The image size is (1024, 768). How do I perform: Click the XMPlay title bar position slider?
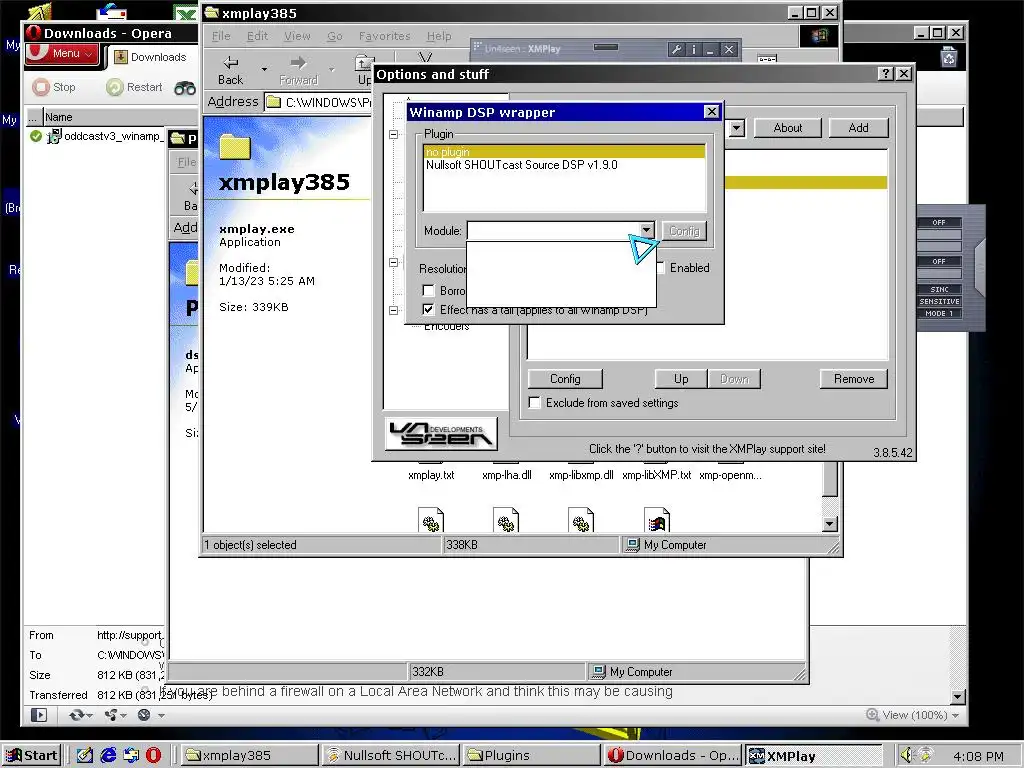(606, 48)
